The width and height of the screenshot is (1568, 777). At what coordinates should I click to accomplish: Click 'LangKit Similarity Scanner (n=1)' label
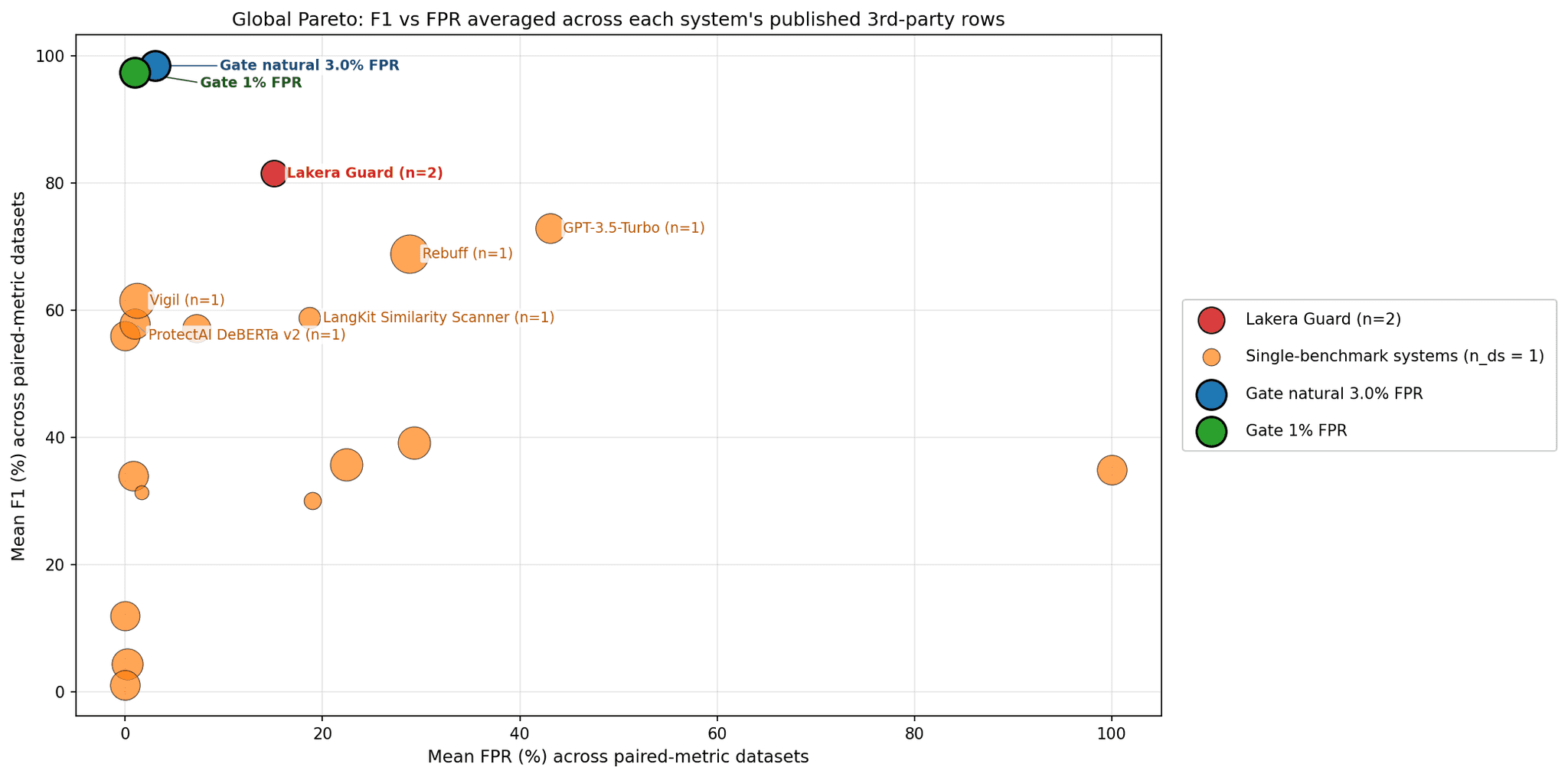click(x=439, y=318)
